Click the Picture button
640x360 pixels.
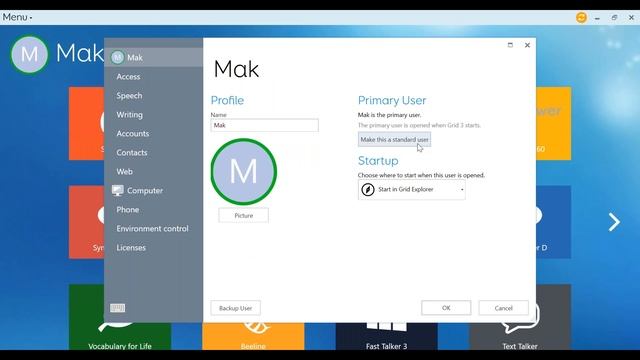coord(244,216)
